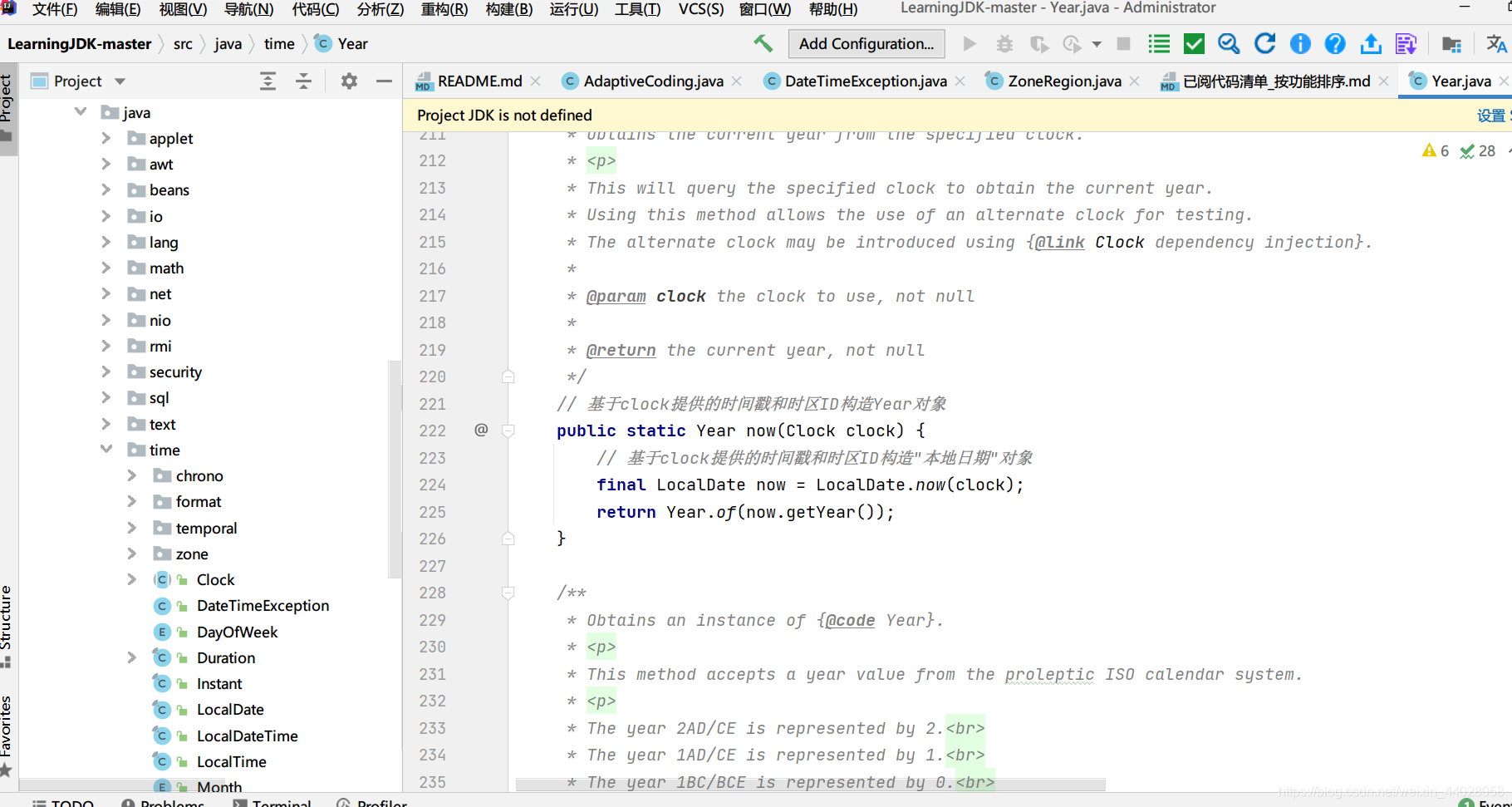Image resolution: width=1512 pixels, height=807 pixels.
Task: Select the LocalDateTime class in tree
Action: (x=247, y=736)
